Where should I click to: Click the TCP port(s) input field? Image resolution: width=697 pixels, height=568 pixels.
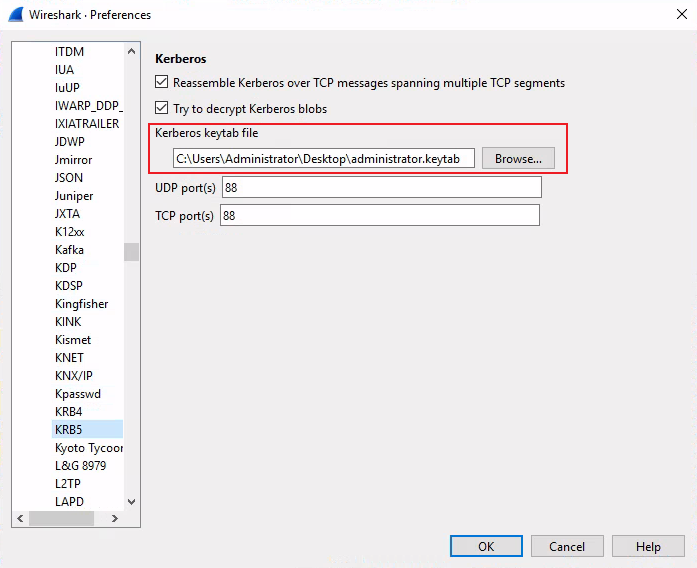coord(380,215)
